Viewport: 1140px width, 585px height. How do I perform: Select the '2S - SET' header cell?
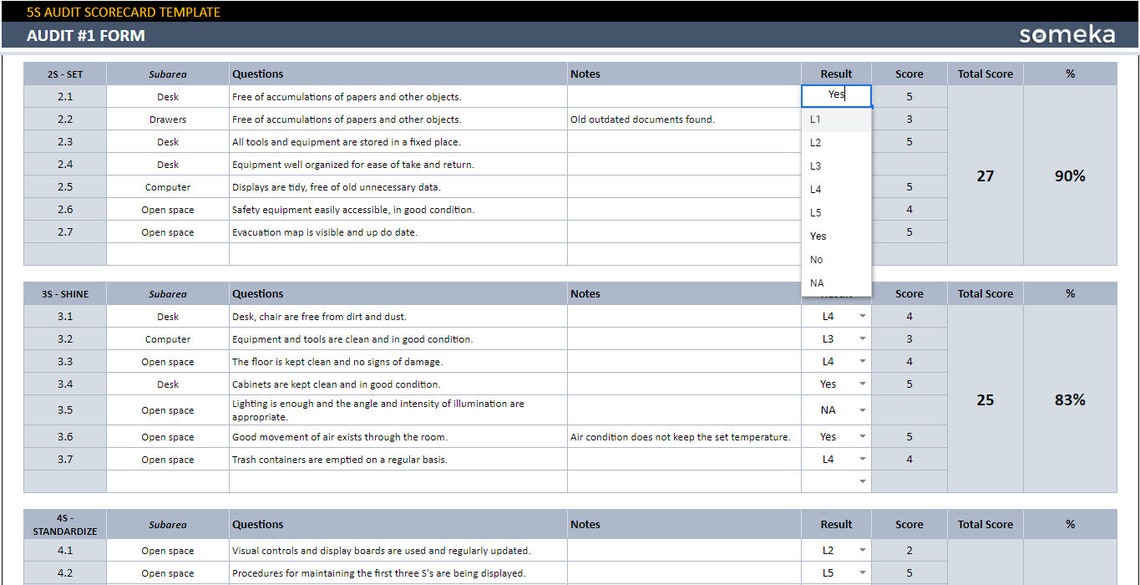point(65,73)
